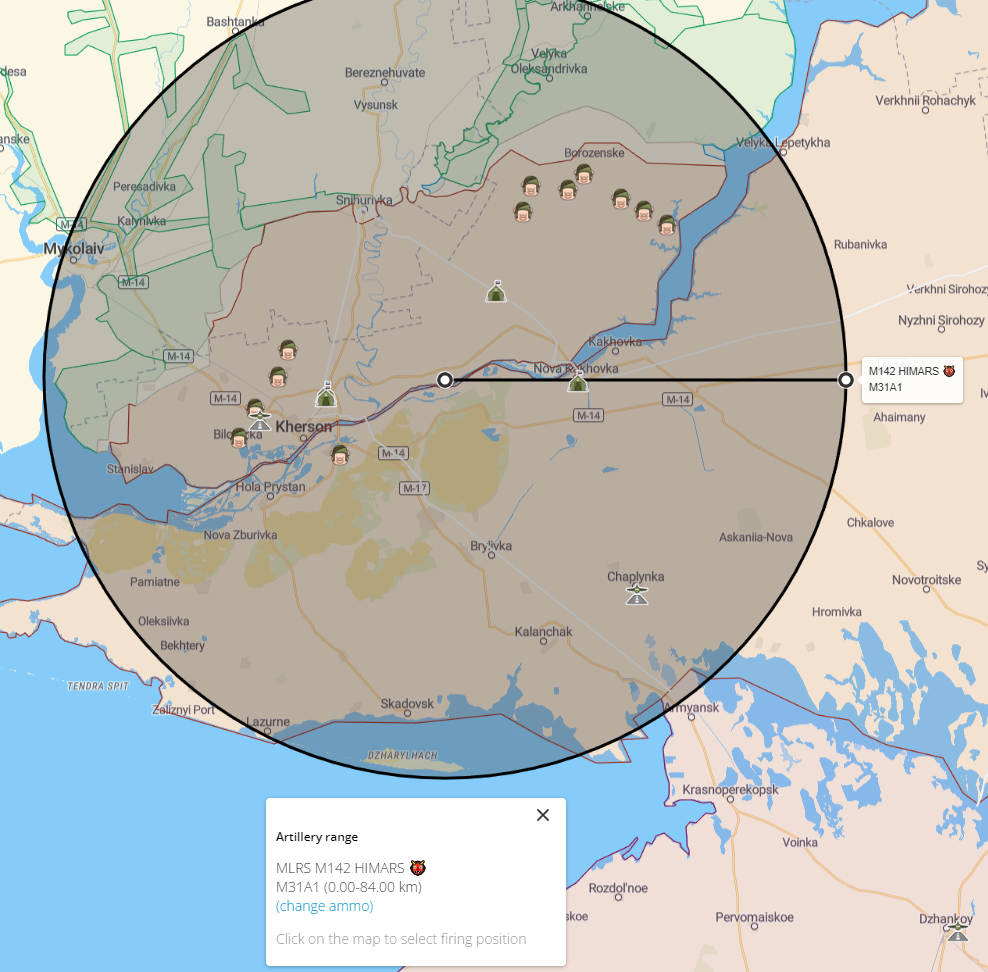Viewport: 988px width, 972px height.
Task: Click the range radius handle on circle edge
Action: (x=846, y=379)
